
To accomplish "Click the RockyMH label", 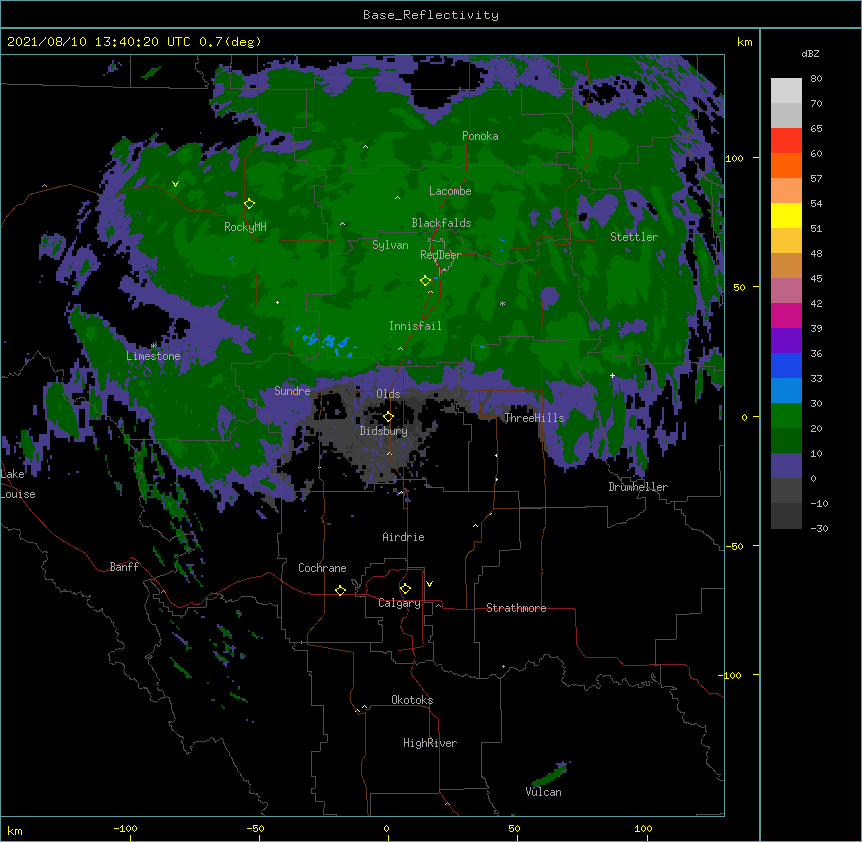I will (245, 227).
